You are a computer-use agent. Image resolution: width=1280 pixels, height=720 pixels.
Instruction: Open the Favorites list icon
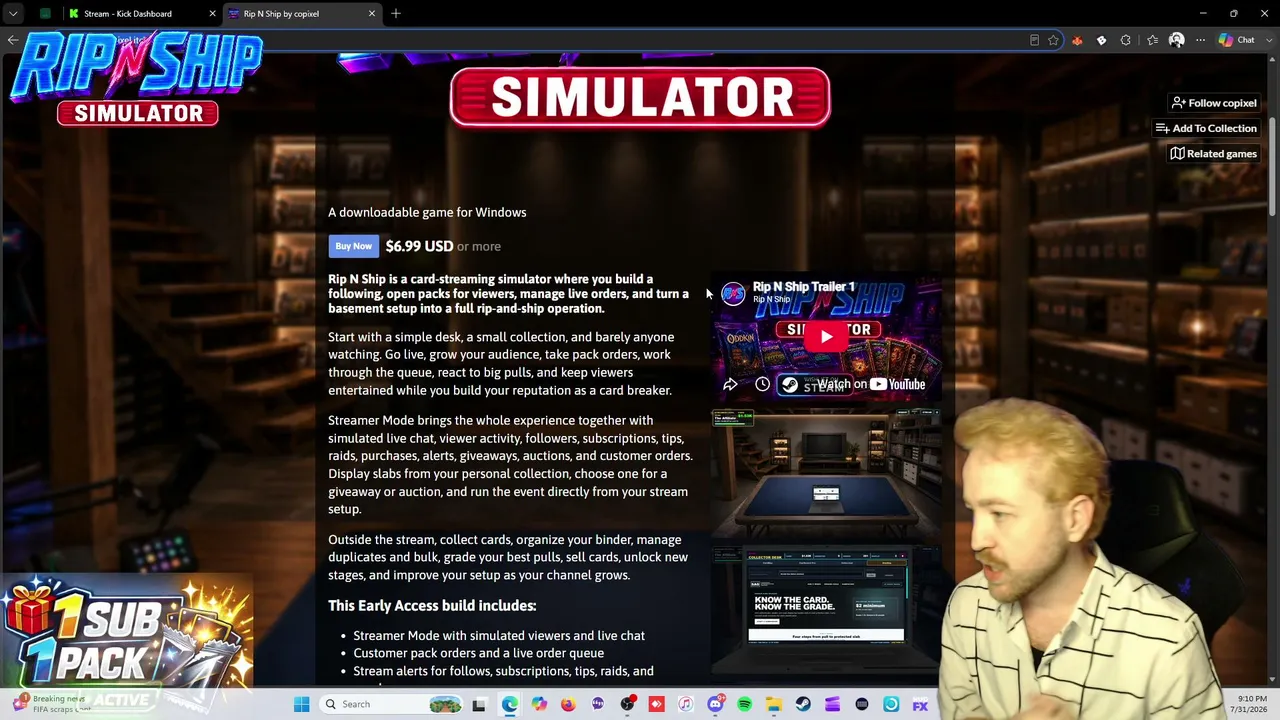[x=1152, y=40]
